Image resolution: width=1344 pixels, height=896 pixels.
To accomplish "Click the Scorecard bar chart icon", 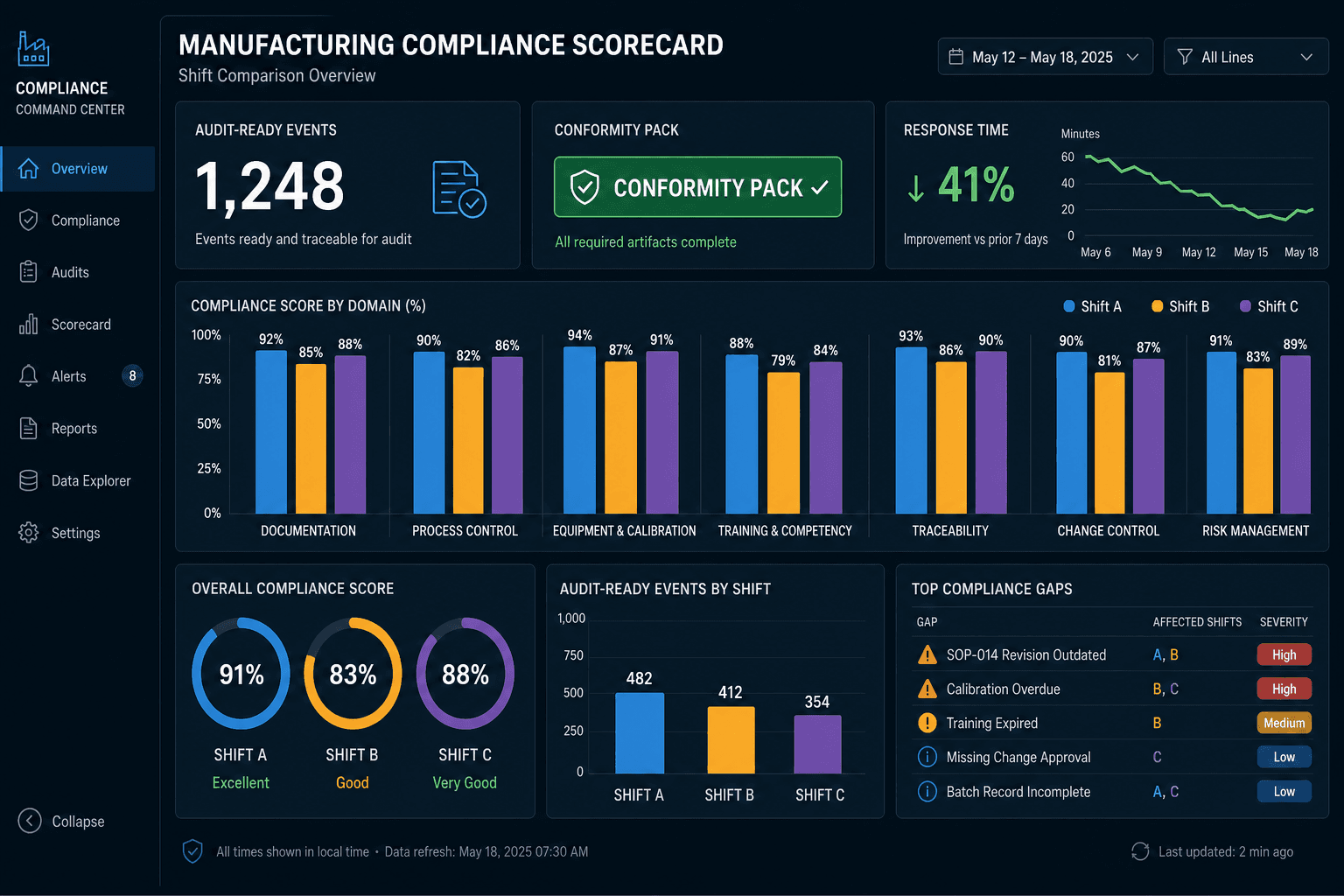I will pos(28,325).
